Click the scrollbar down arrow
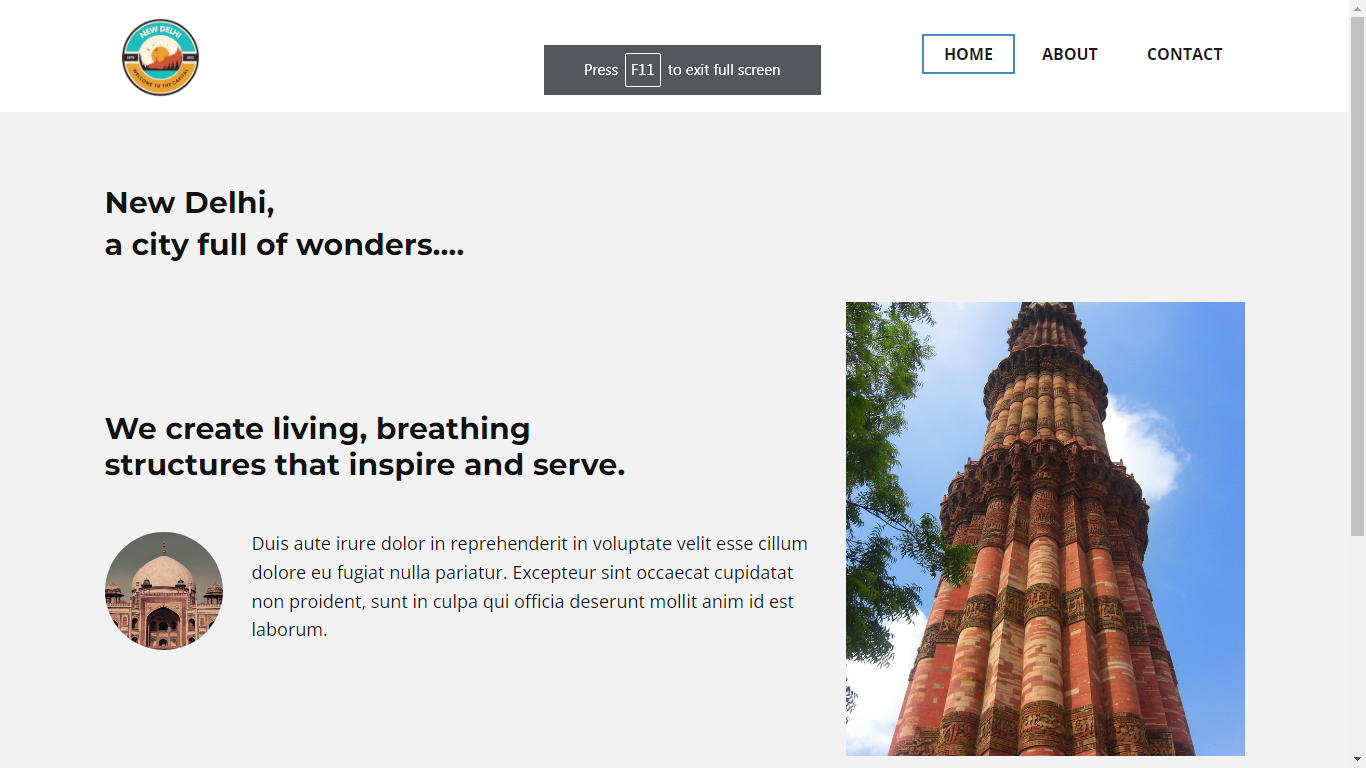This screenshot has width=1366, height=768. point(1358,761)
